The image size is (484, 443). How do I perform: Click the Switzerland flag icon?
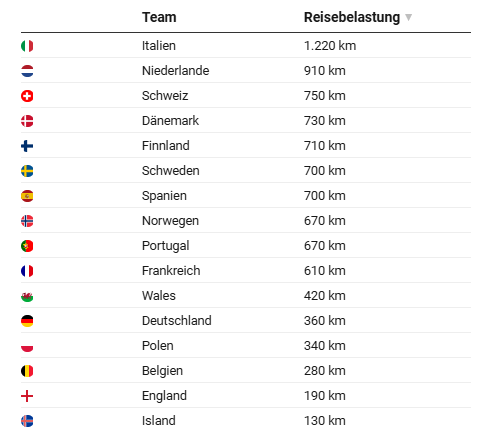coord(27,96)
